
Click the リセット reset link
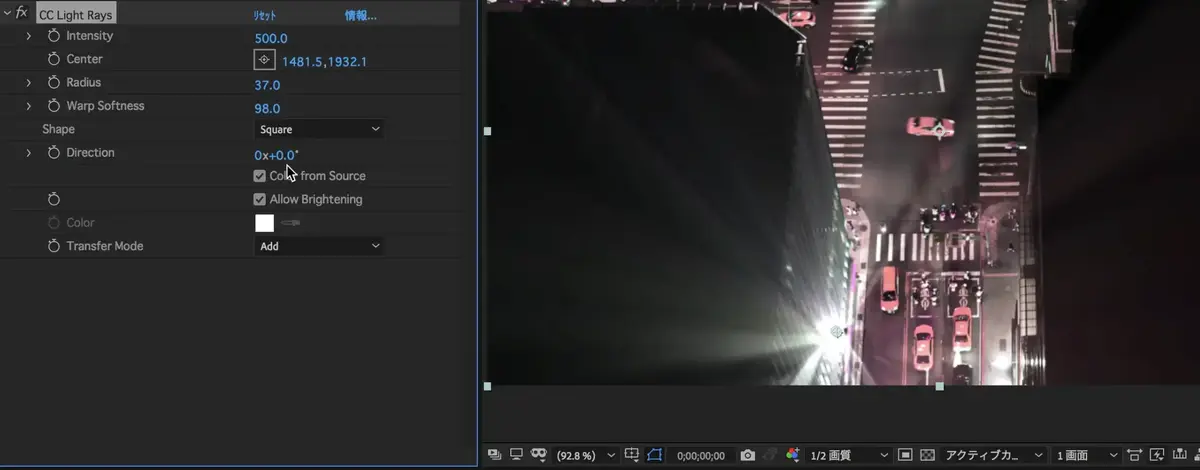[x=265, y=16]
